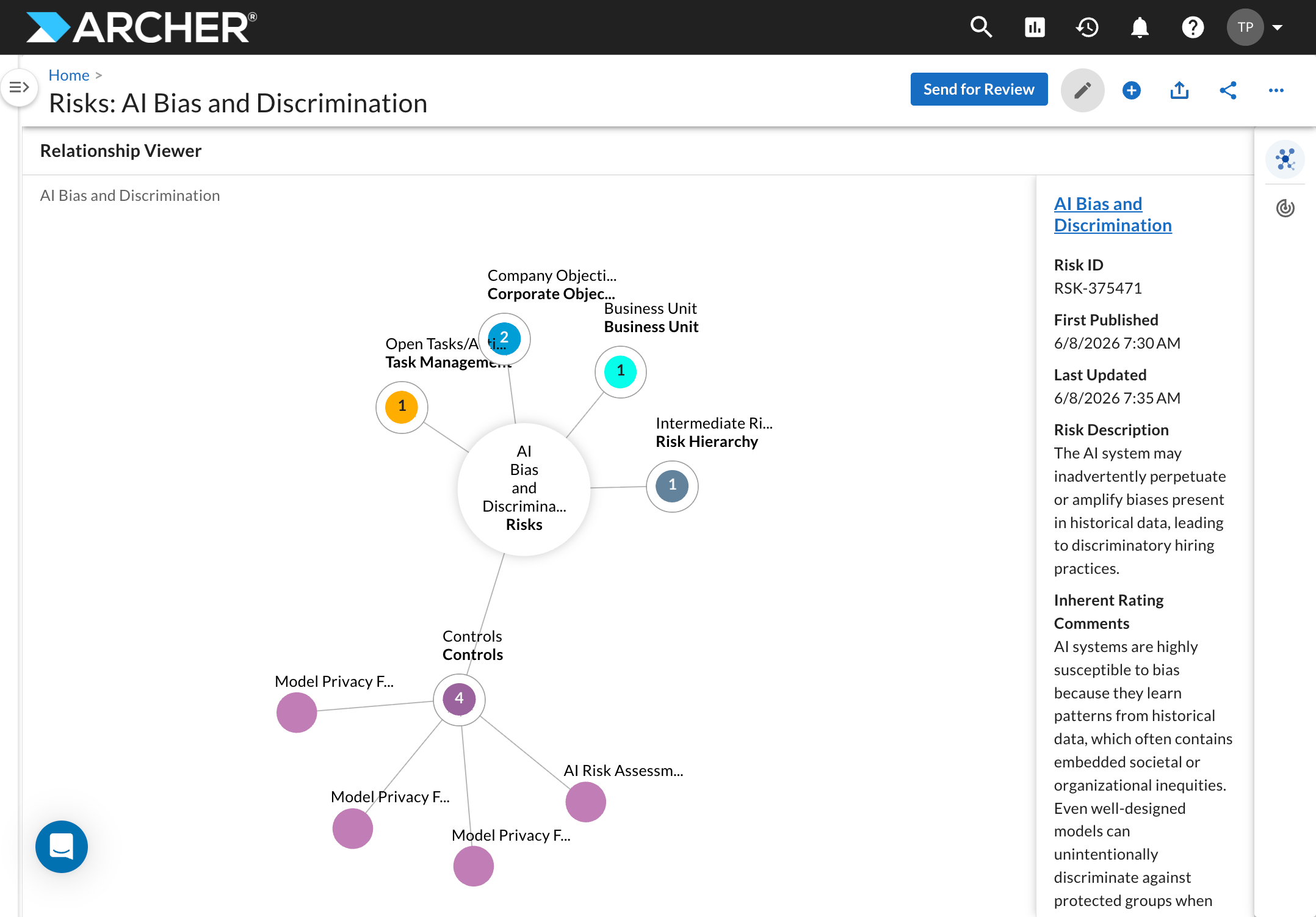Screen dimensions: 1316x917
Task: Expand the left navigation menu panel
Action: pos(19,88)
